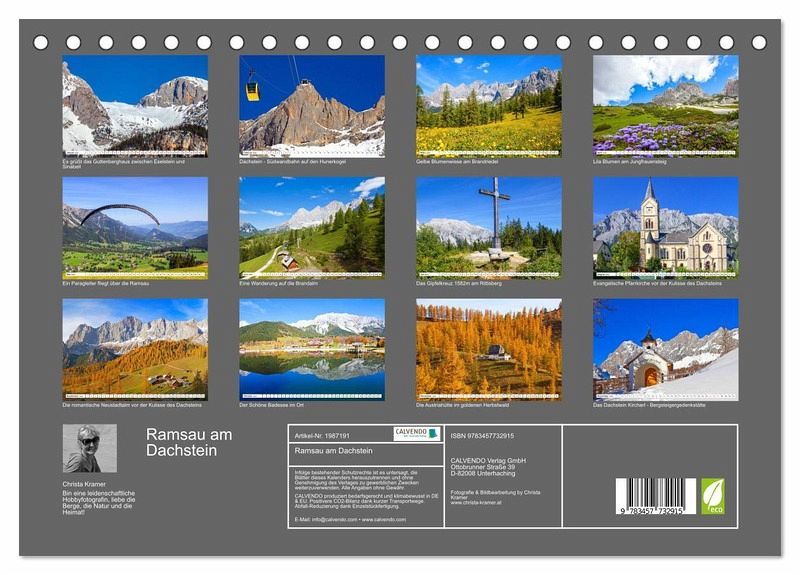Screen dimensions: 800x575
Task: Click the 'CALVENDO Verlag GmbH' address block
Action: (x=488, y=467)
